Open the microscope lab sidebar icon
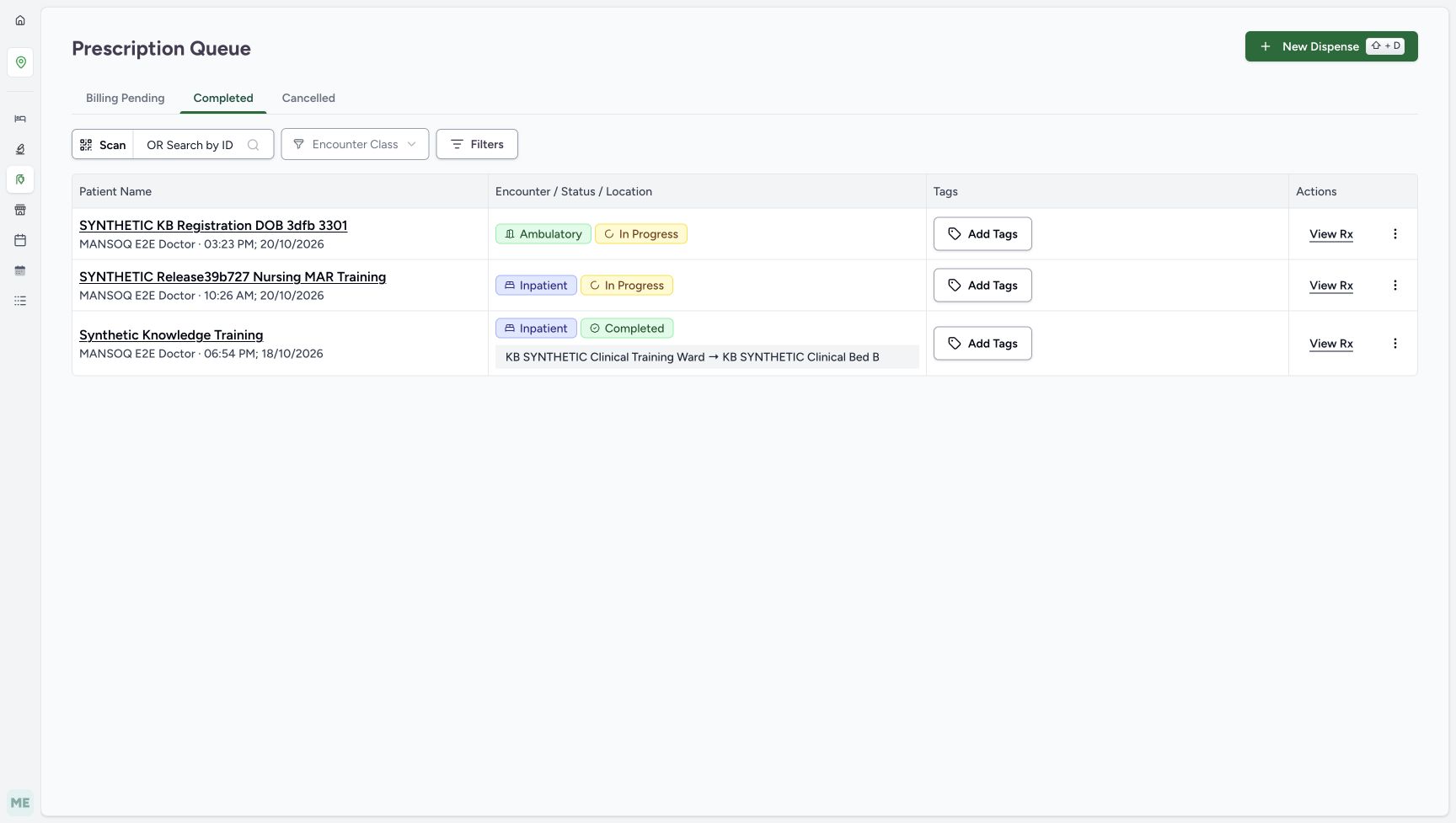Viewport: 1456px width, 823px height. pyautogui.click(x=20, y=149)
